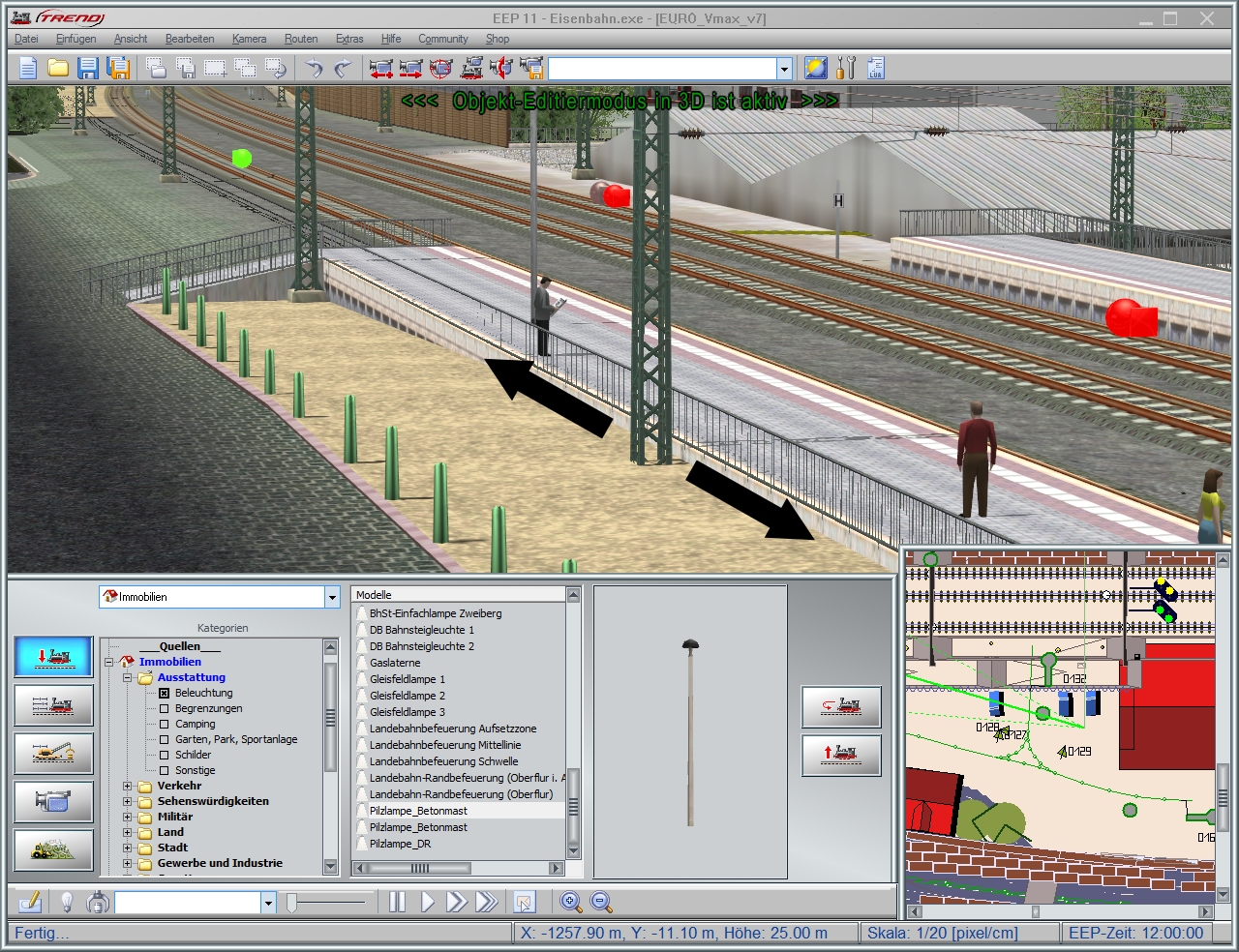Collapse the Immobilien tree node
1239x952 pixels.
109,662
